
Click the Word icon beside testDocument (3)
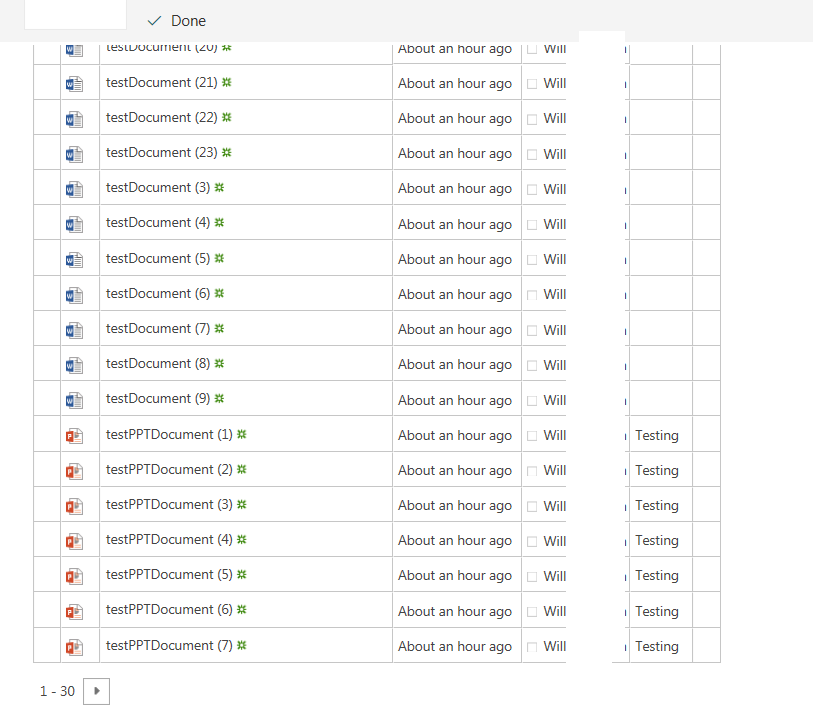point(74,189)
